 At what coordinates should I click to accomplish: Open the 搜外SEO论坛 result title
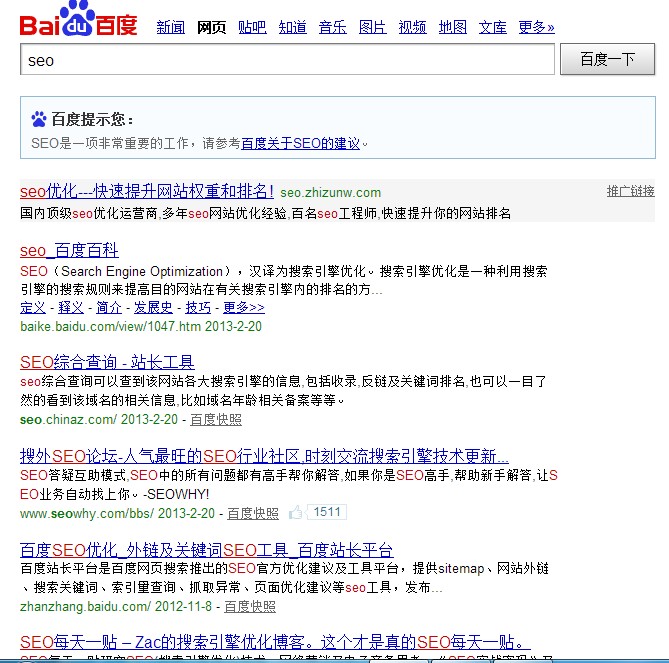coord(264,456)
